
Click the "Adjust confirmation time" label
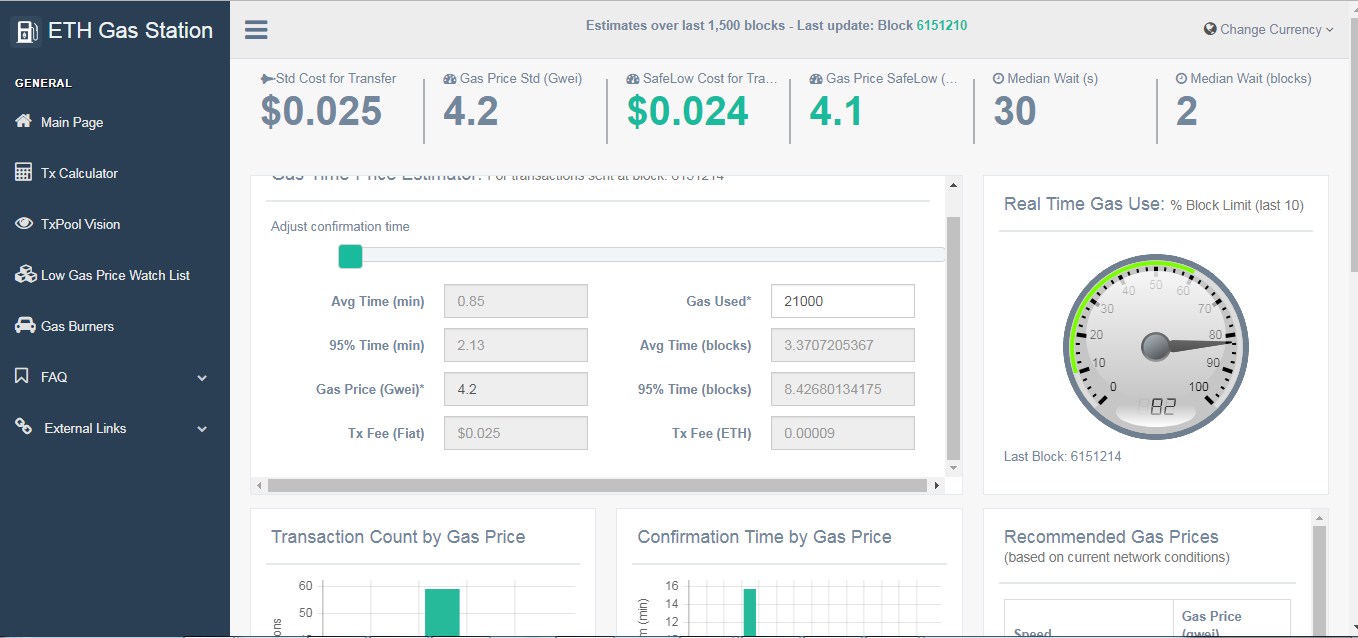click(340, 227)
